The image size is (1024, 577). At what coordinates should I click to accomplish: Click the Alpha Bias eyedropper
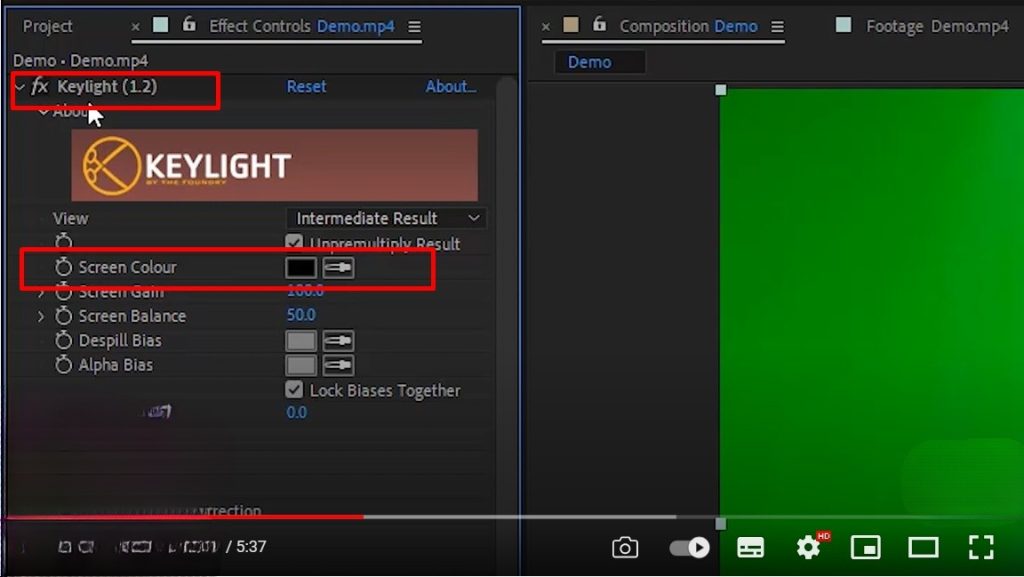(336, 364)
